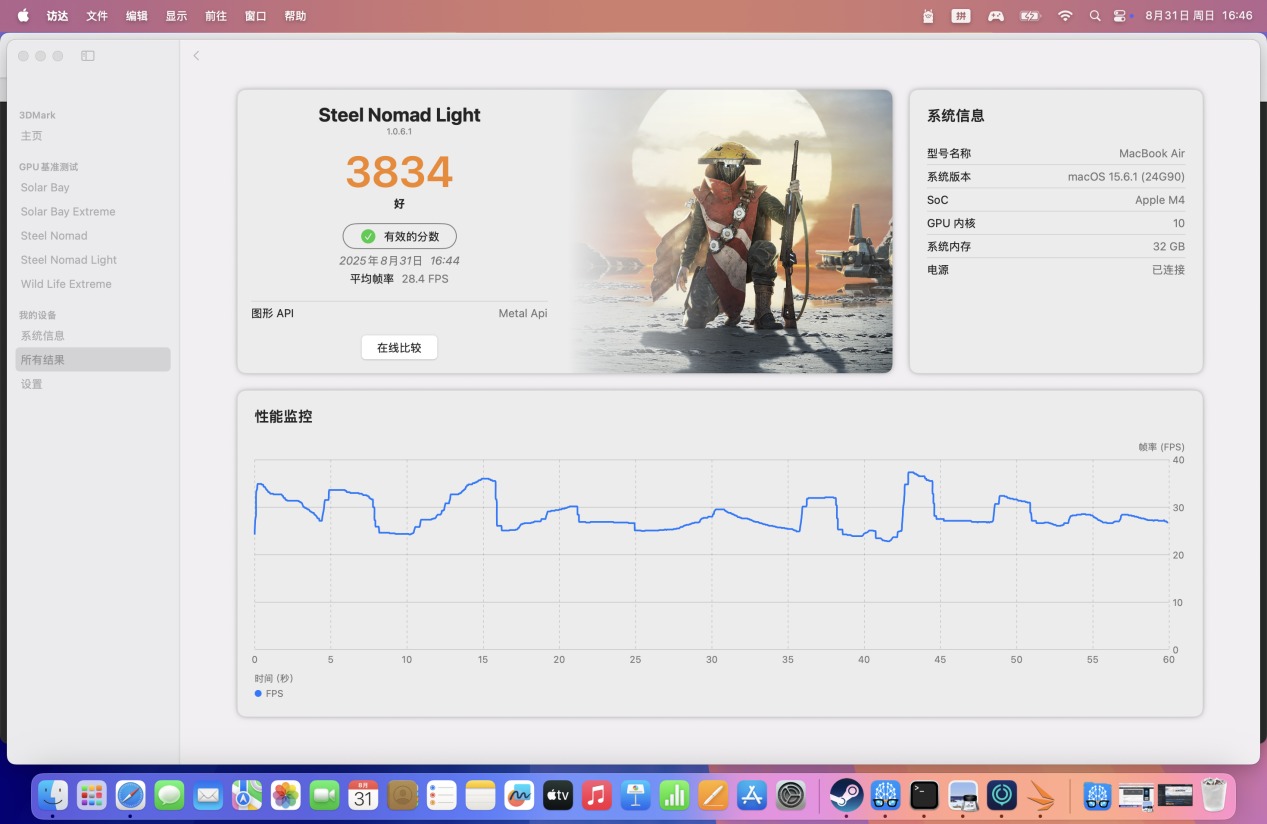Open Terminal from the Dock
Screen dimensions: 1267x824
pos(923,796)
